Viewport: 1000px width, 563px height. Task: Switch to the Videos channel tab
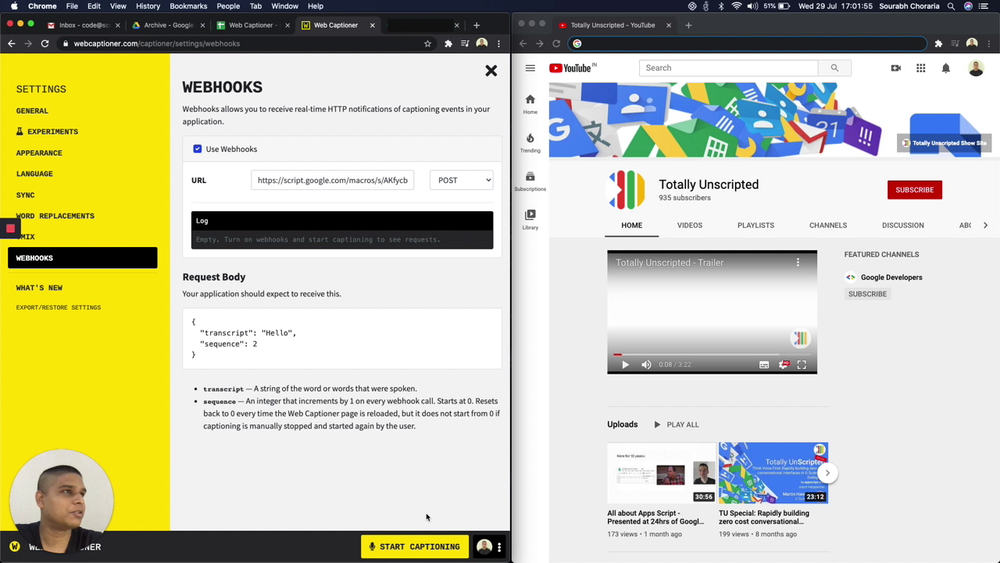click(x=690, y=225)
